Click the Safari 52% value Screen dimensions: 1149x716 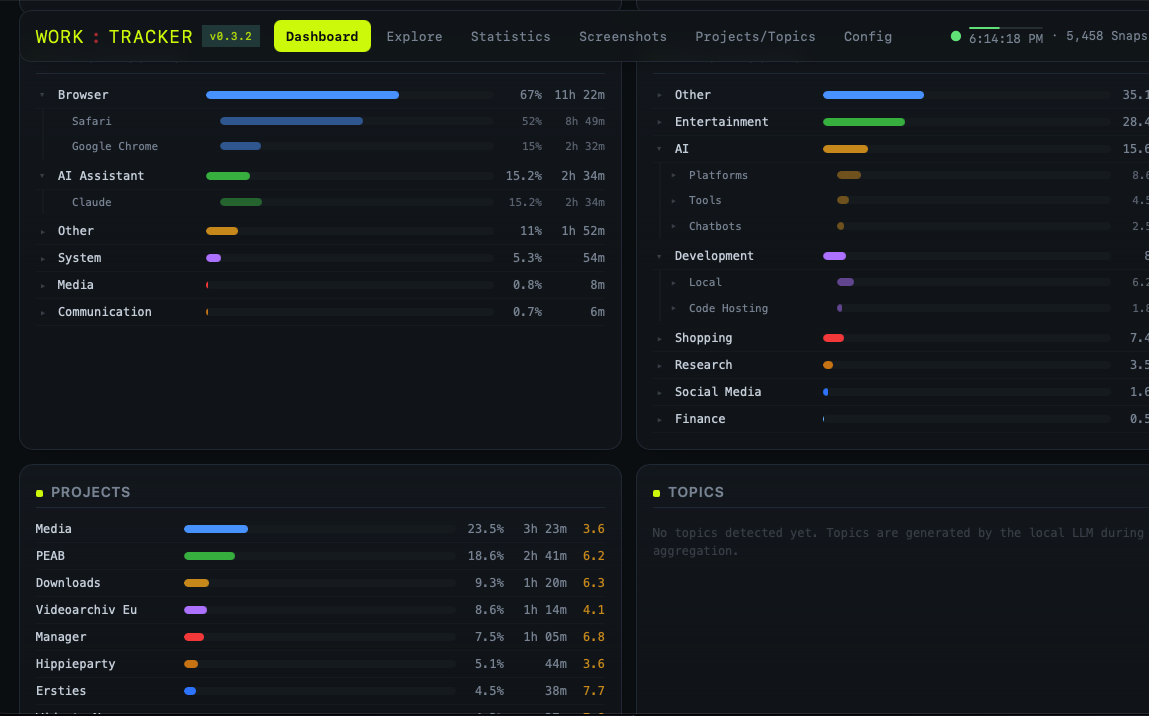[532, 122]
